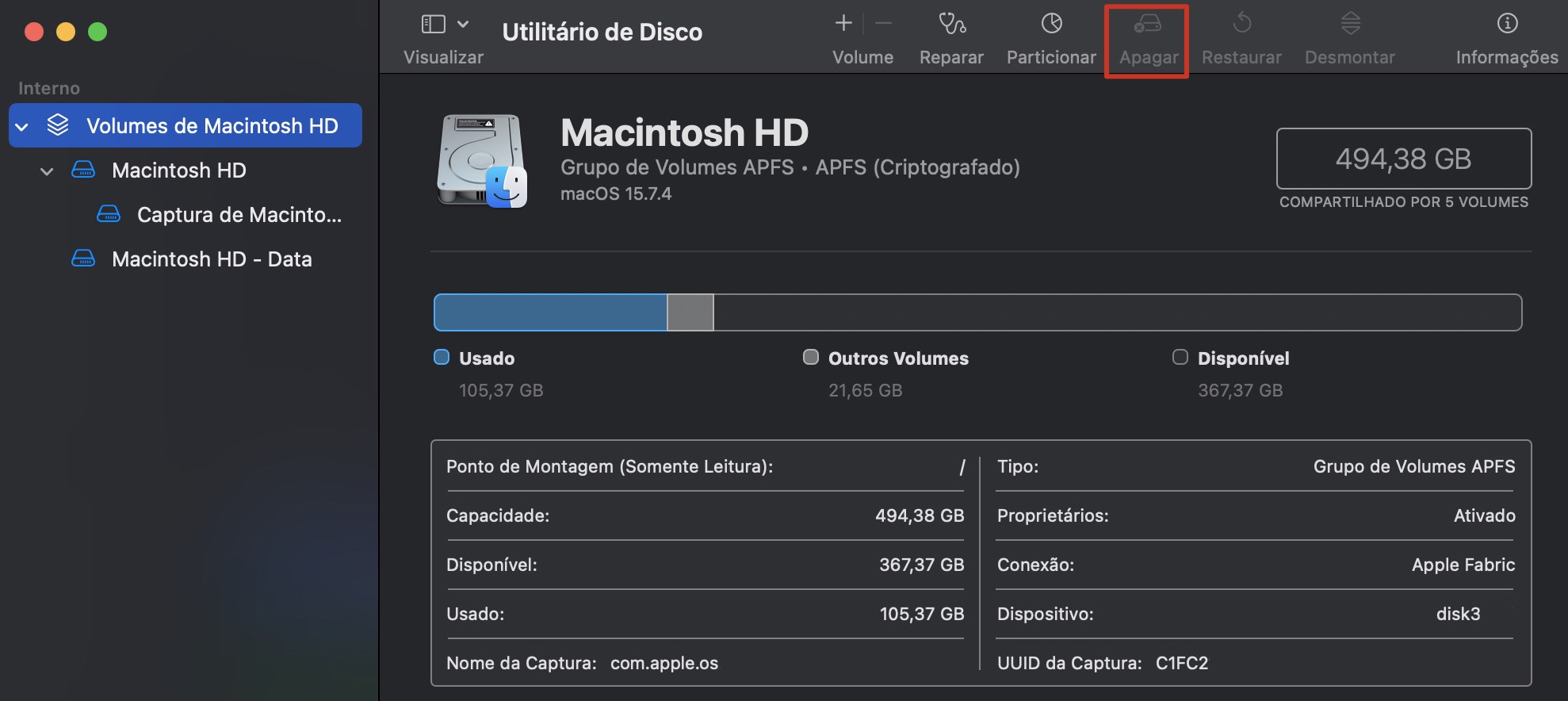This screenshot has width=1568, height=701.
Task: Remove volume with the minus icon
Action: [883, 23]
